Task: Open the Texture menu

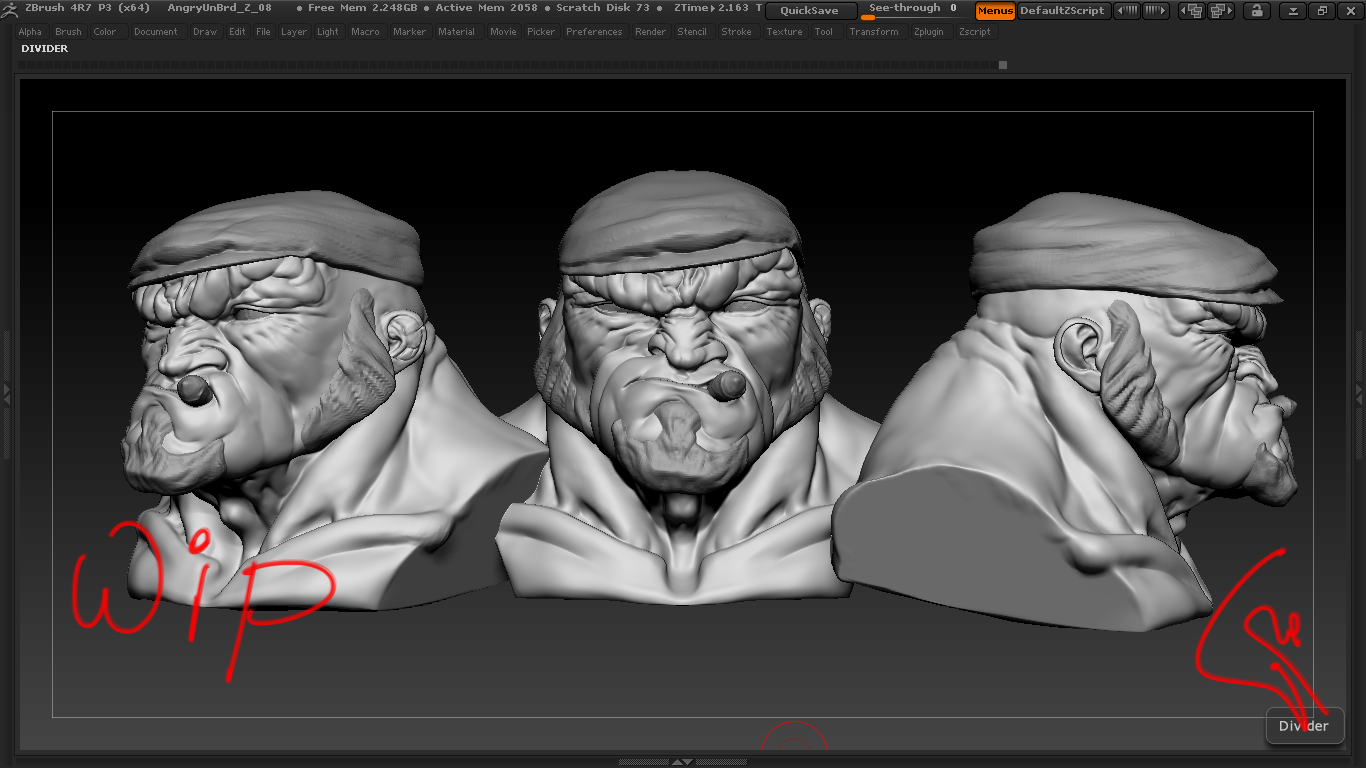Action: (784, 32)
